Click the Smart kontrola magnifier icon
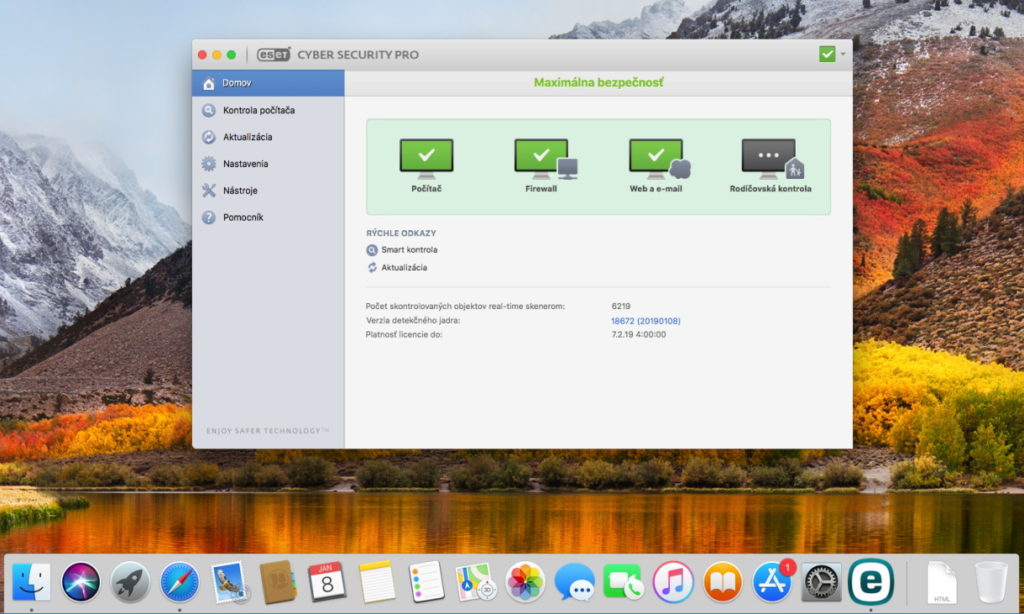Screen dimensions: 1024x614 [373, 250]
